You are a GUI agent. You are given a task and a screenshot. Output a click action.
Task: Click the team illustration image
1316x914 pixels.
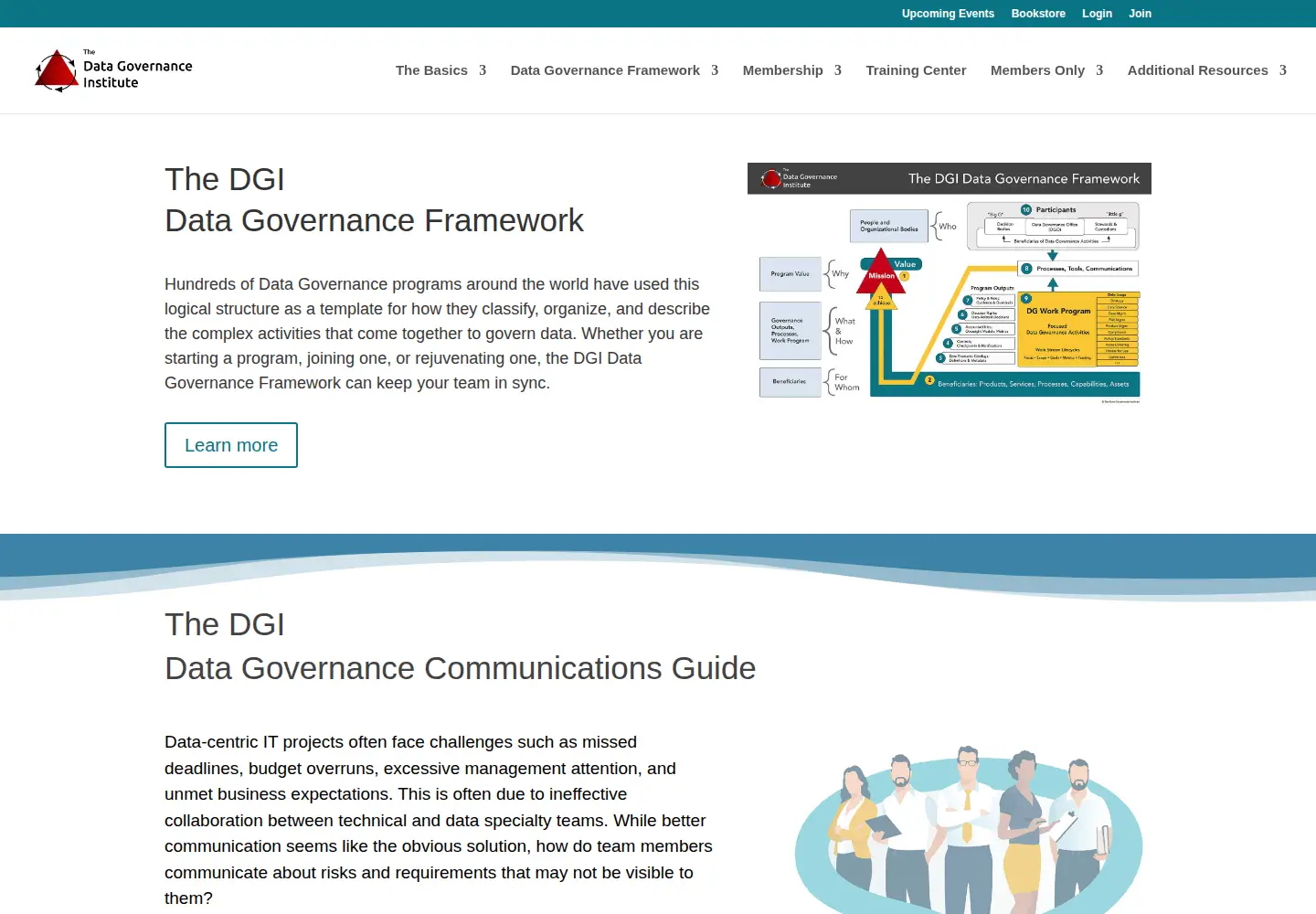969,830
